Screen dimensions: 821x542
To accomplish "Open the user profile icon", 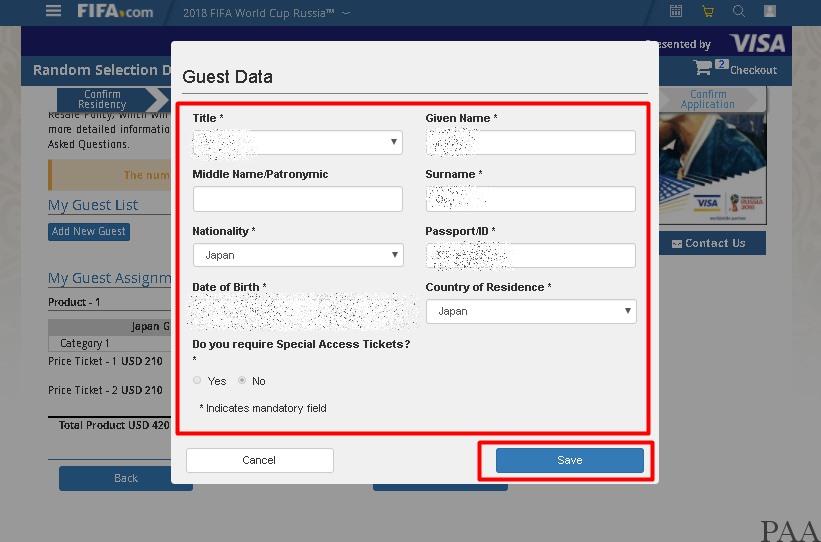I will (x=770, y=11).
